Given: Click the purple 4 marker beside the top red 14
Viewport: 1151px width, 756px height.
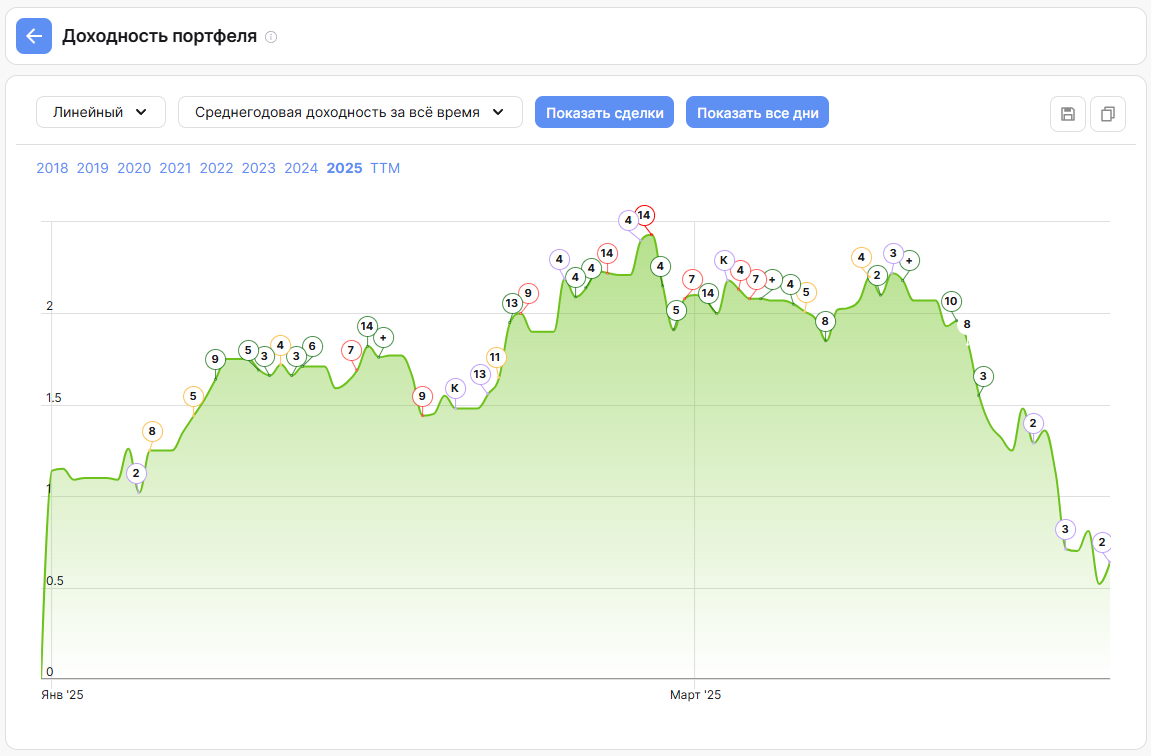Looking at the screenshot, I should 628,220.
